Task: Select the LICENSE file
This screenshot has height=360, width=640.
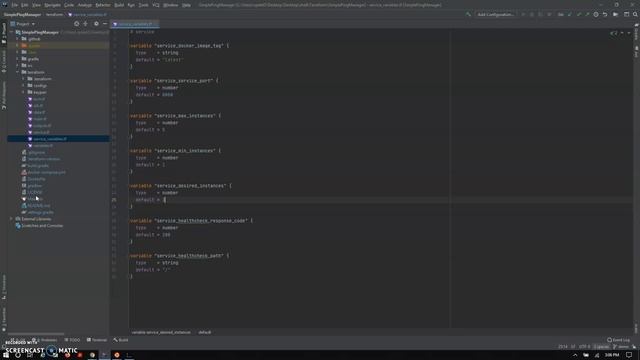Action: (34, 192)
